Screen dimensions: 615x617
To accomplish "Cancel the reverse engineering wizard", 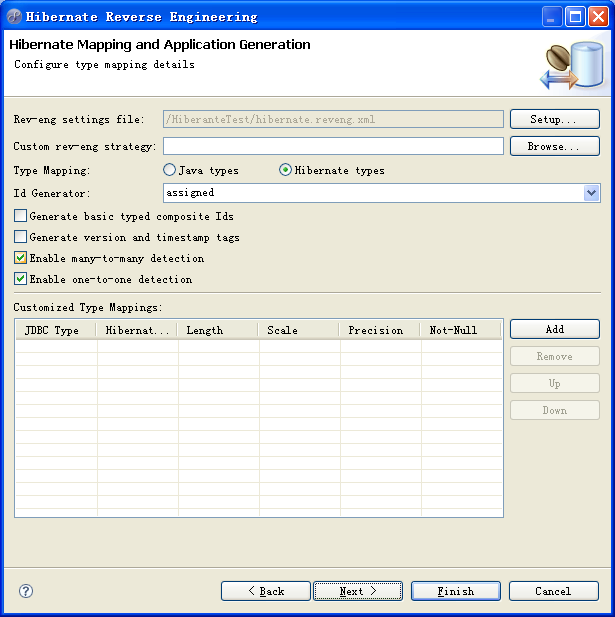I will click(x=554, y=591).
